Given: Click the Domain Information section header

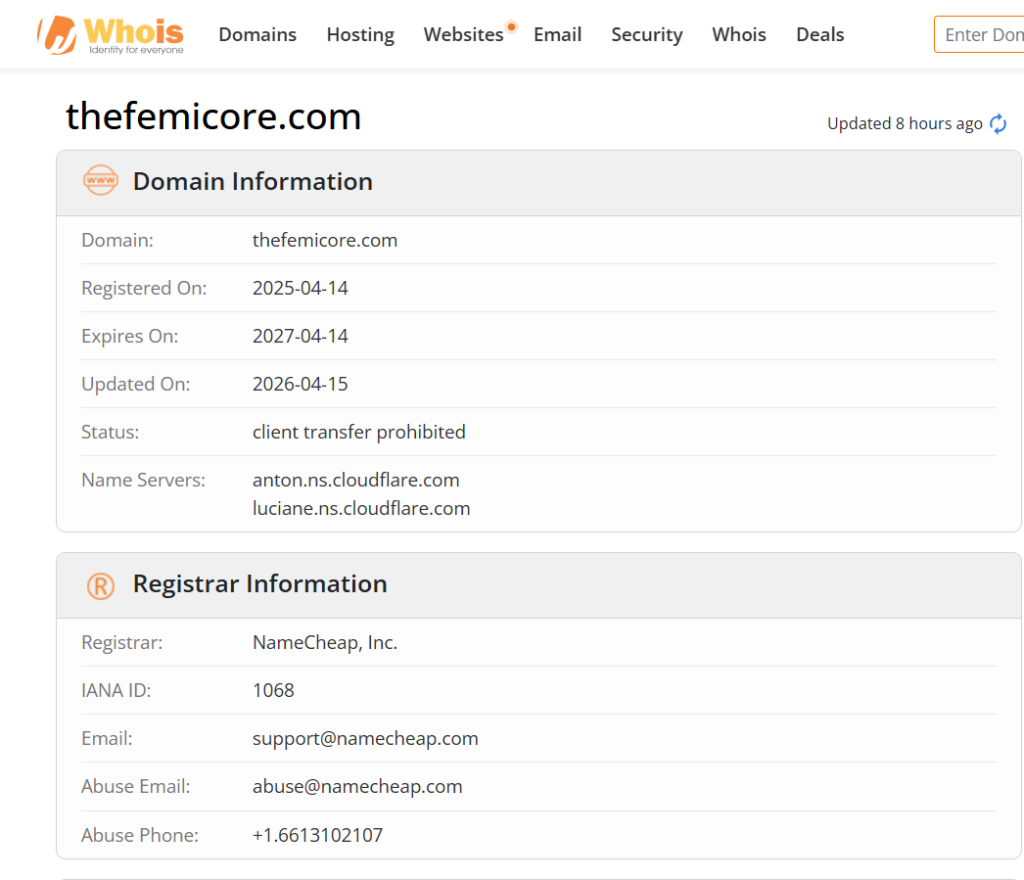Looking at the screenshot, I should [x=539, y=183].
